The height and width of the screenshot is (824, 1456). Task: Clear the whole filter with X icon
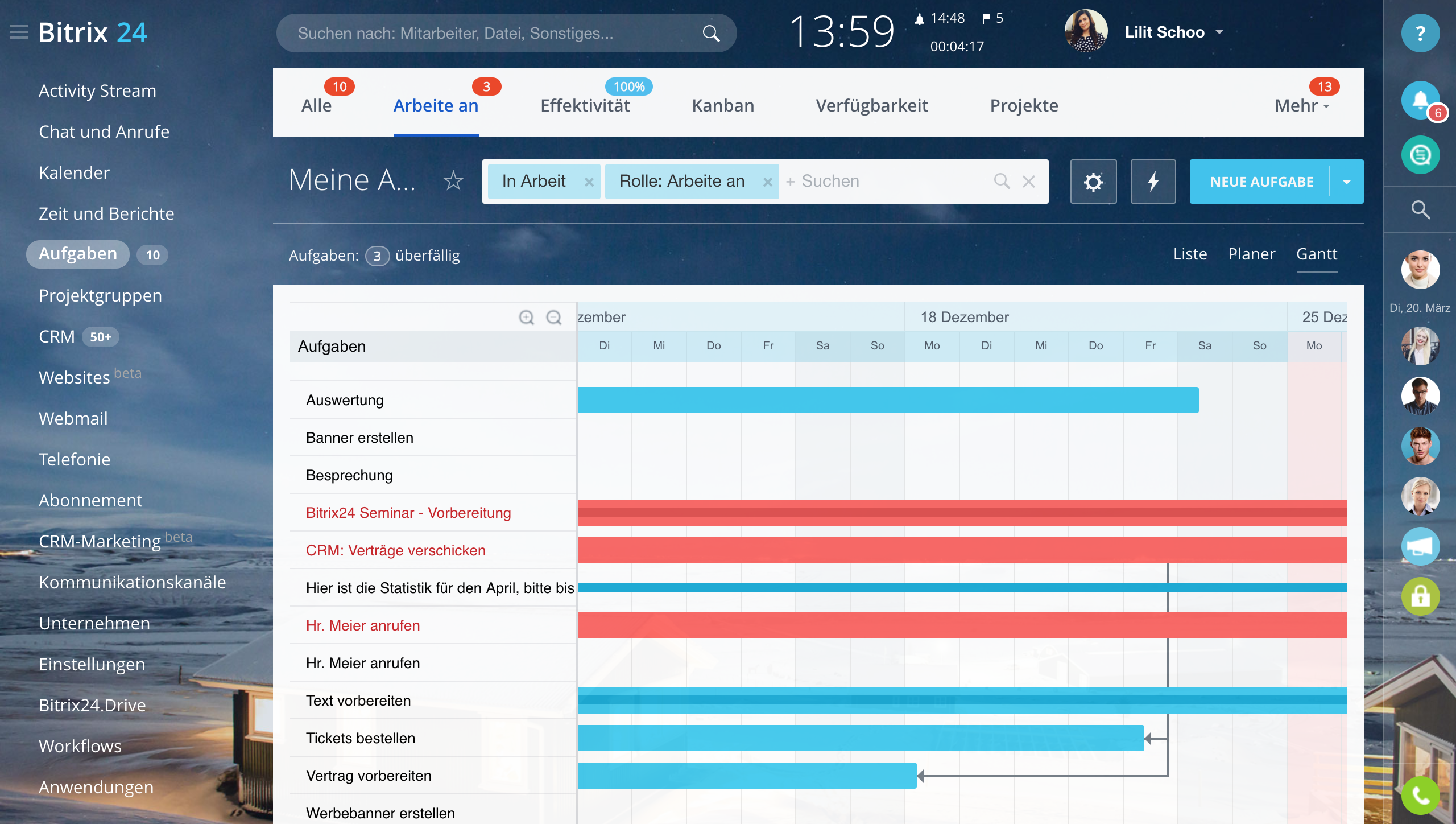pyautogui.click(x=1028, y=182)
